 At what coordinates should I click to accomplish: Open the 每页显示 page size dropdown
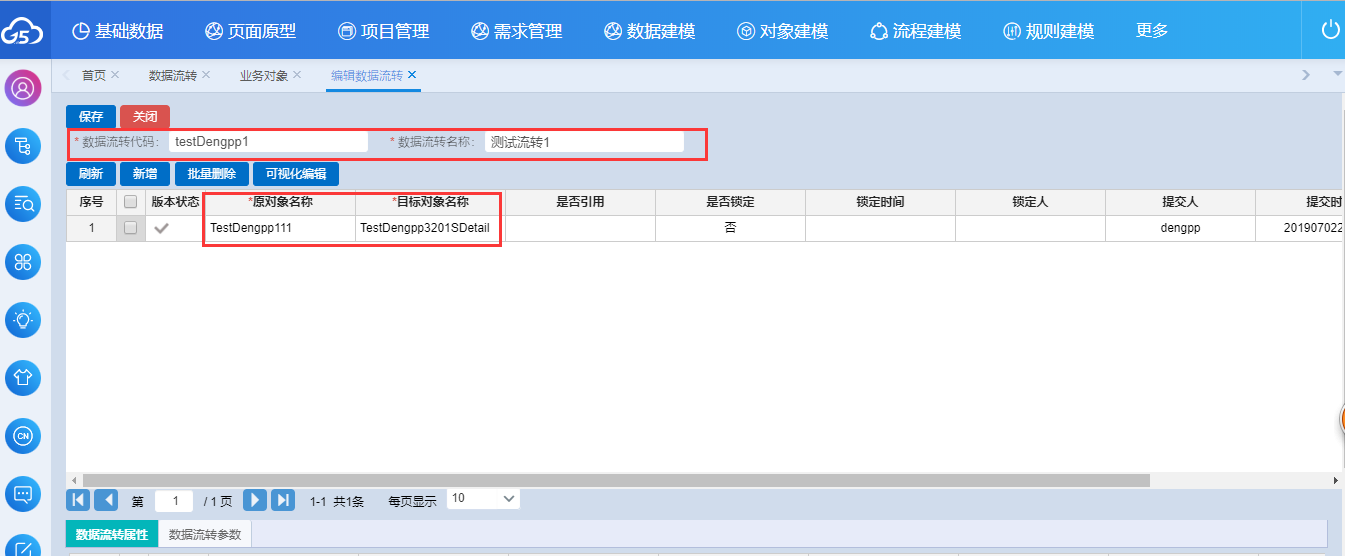point(483,499)
